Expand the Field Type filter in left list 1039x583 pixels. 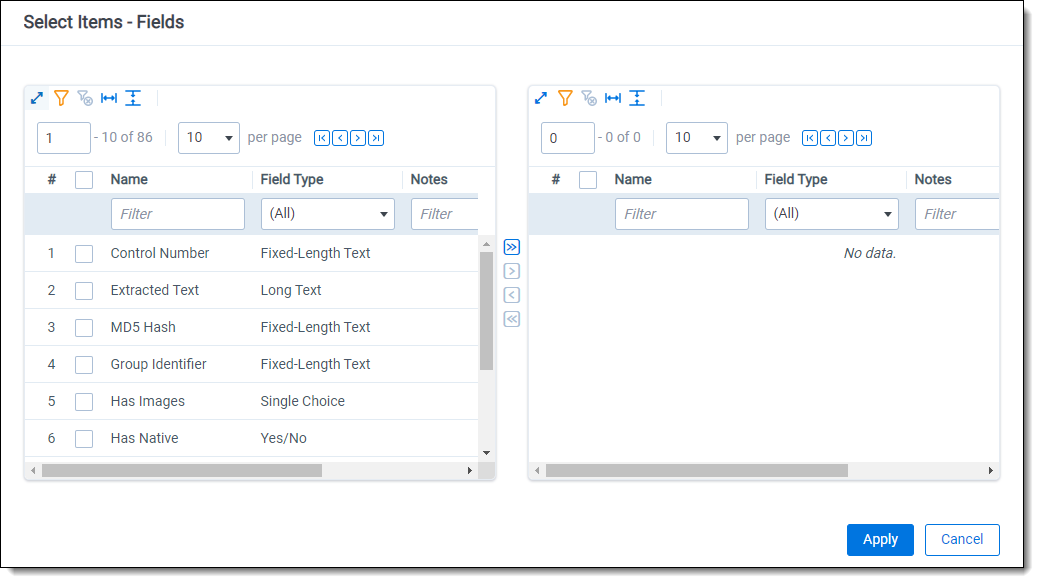coord(327,214)
